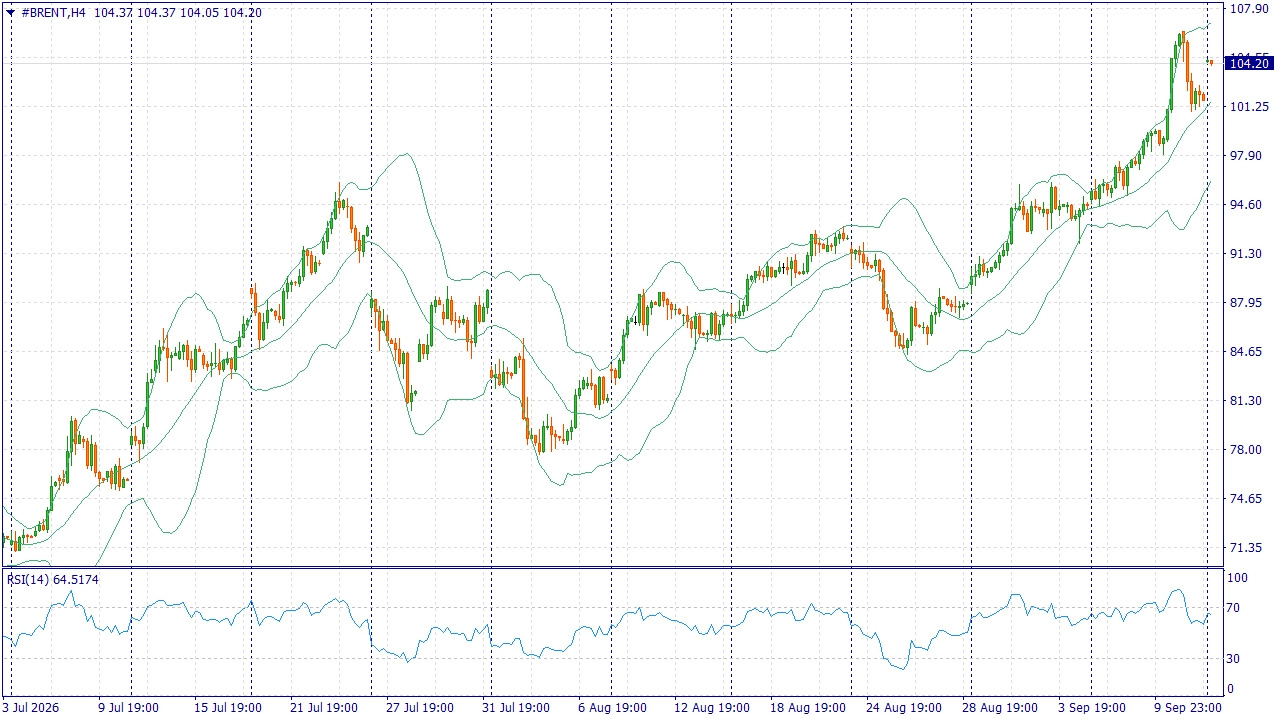Click the 9 Sep 23:00 time label
This screenshot has height=720, width=1280.
tap(1188, 708)
